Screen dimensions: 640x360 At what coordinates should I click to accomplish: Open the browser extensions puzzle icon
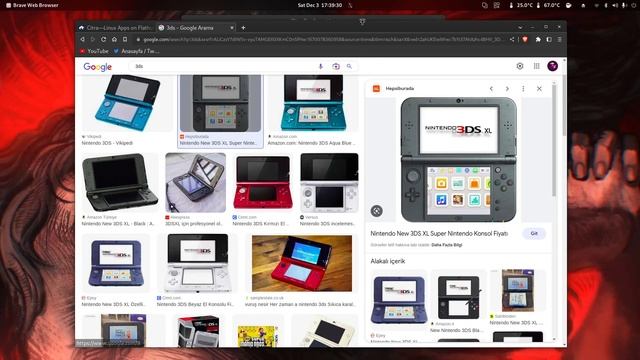538,40
